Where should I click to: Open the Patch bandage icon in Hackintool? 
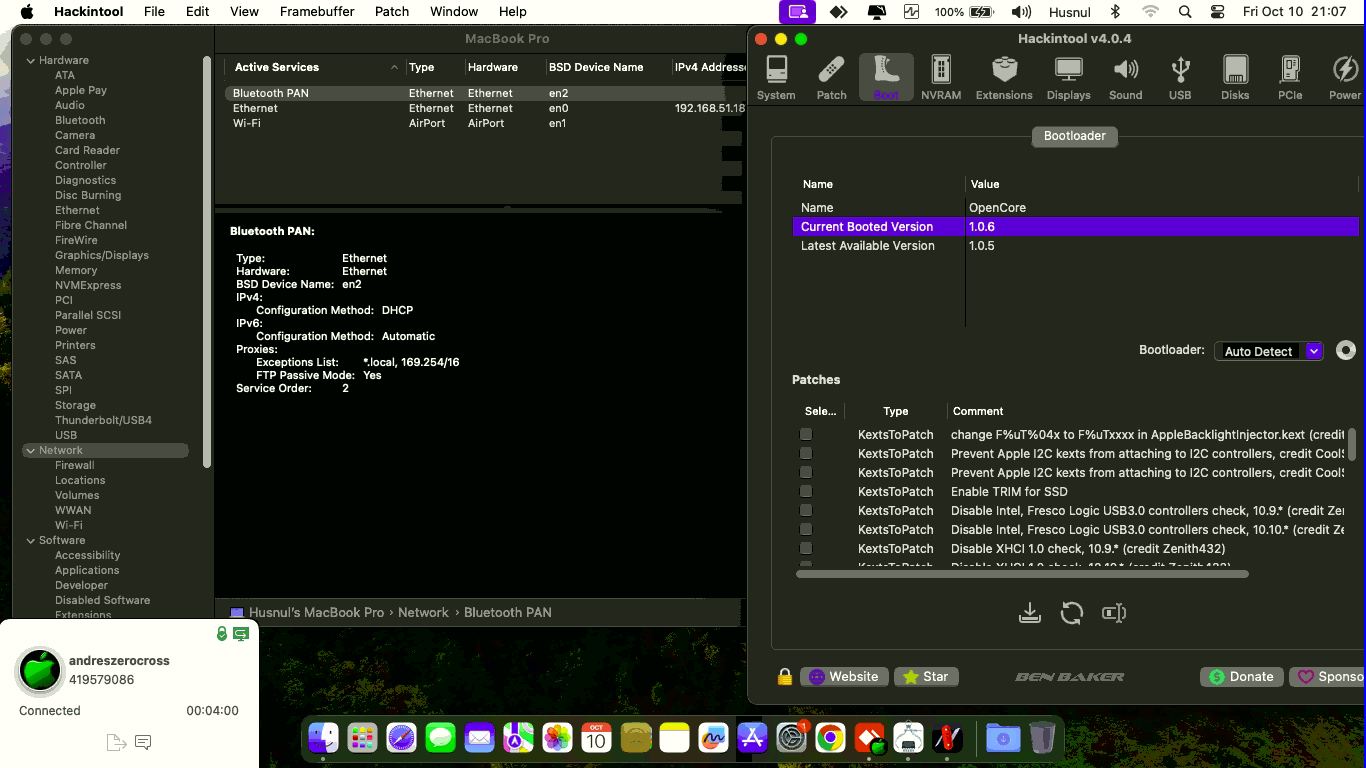pos(831,78)
